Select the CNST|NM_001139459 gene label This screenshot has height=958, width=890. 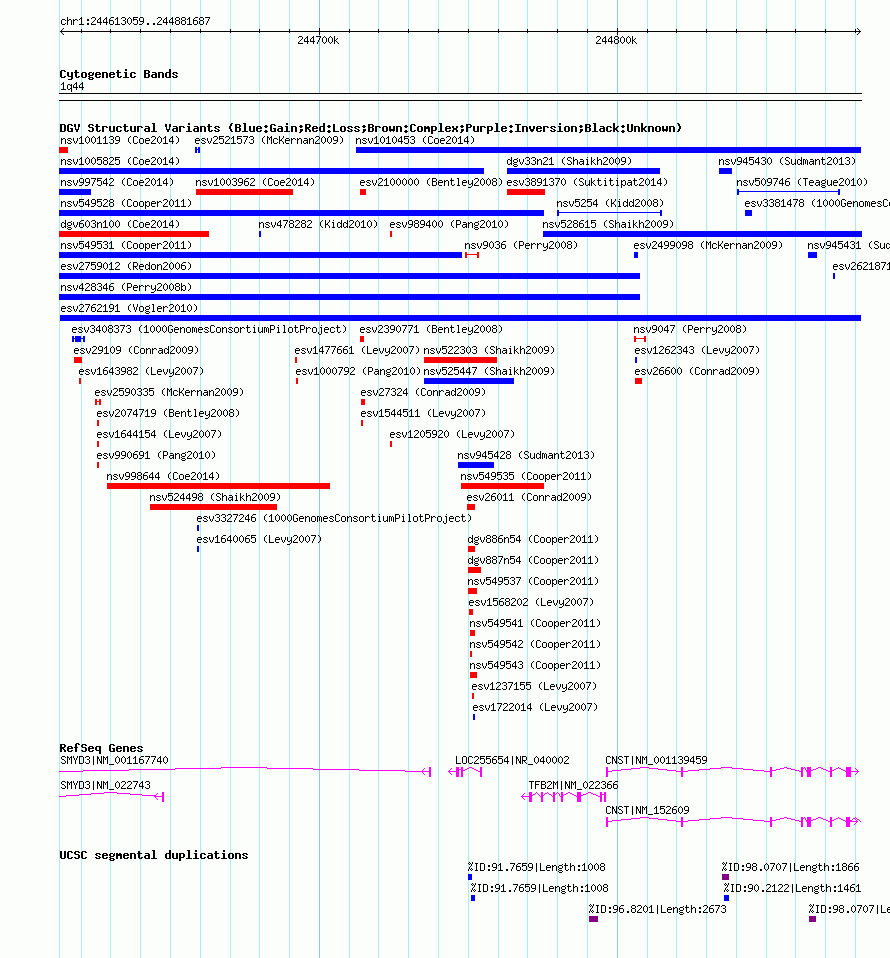click(657, 761)
